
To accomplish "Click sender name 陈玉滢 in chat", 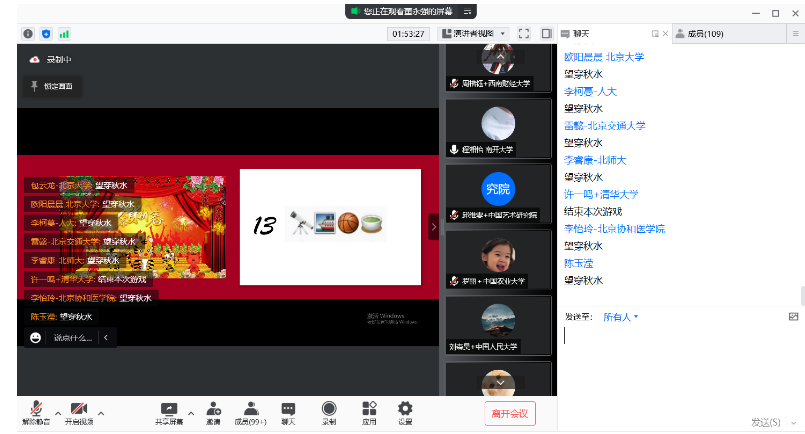I will click(x=578, y=263).
